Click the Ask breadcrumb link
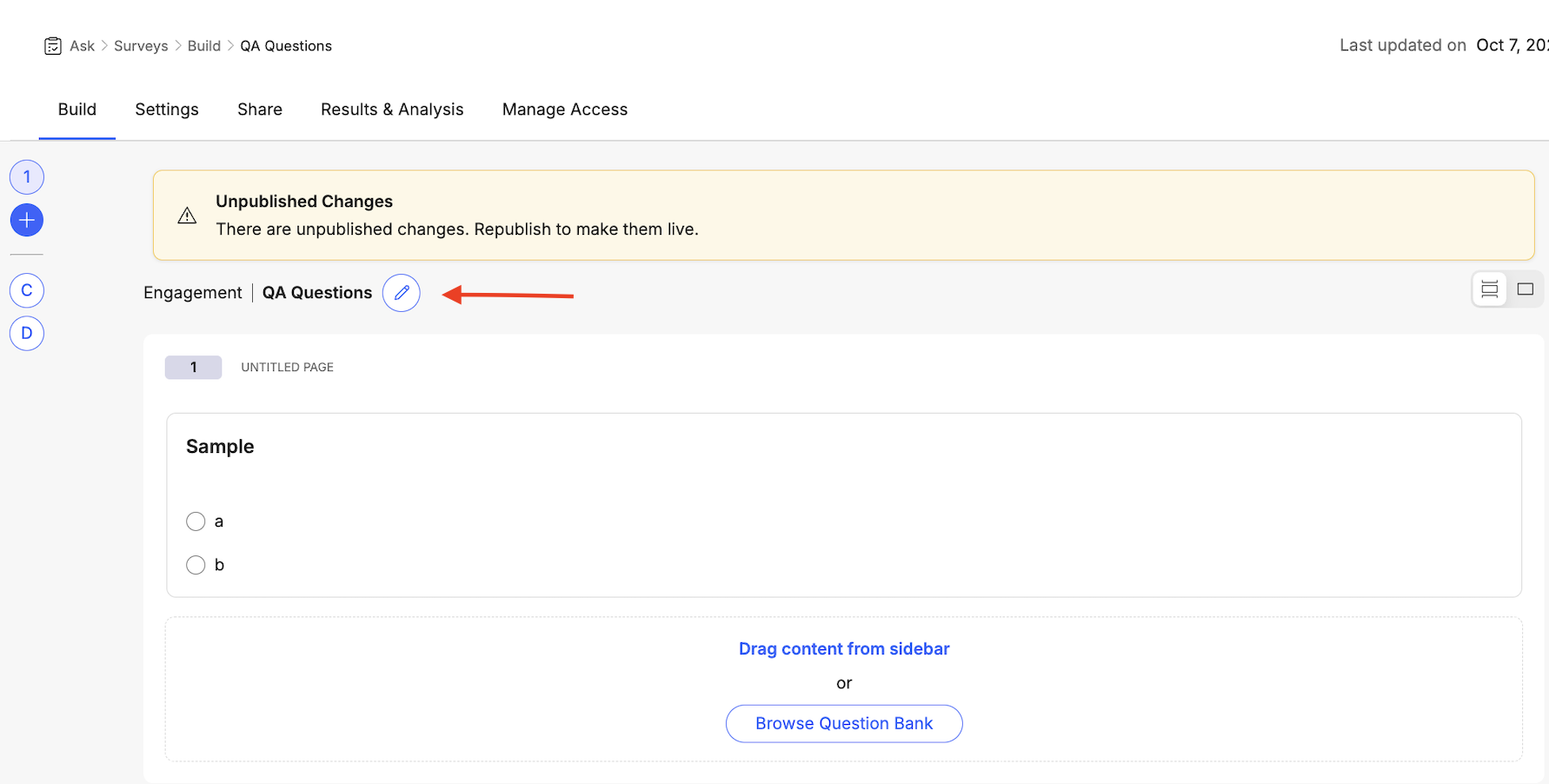Viewport: 1549px width, 784px height. click(x=83, y=46)
